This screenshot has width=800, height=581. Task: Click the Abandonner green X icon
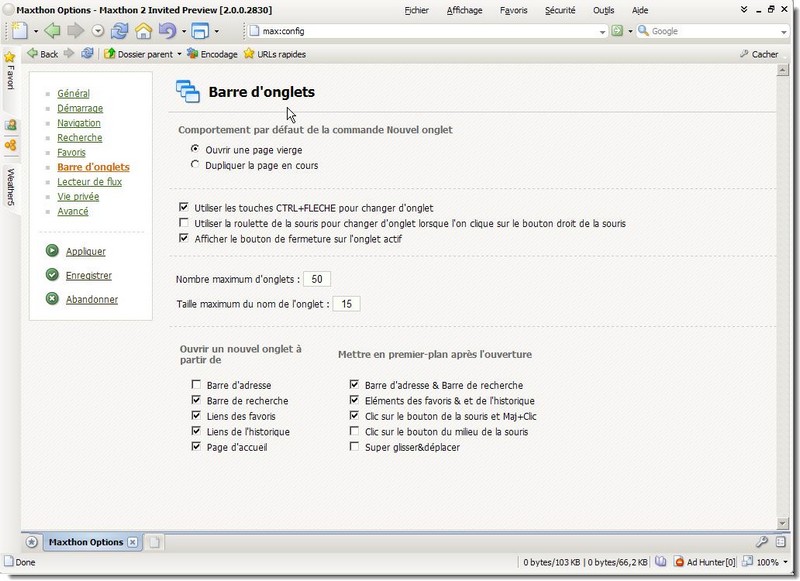pos(52,298)
